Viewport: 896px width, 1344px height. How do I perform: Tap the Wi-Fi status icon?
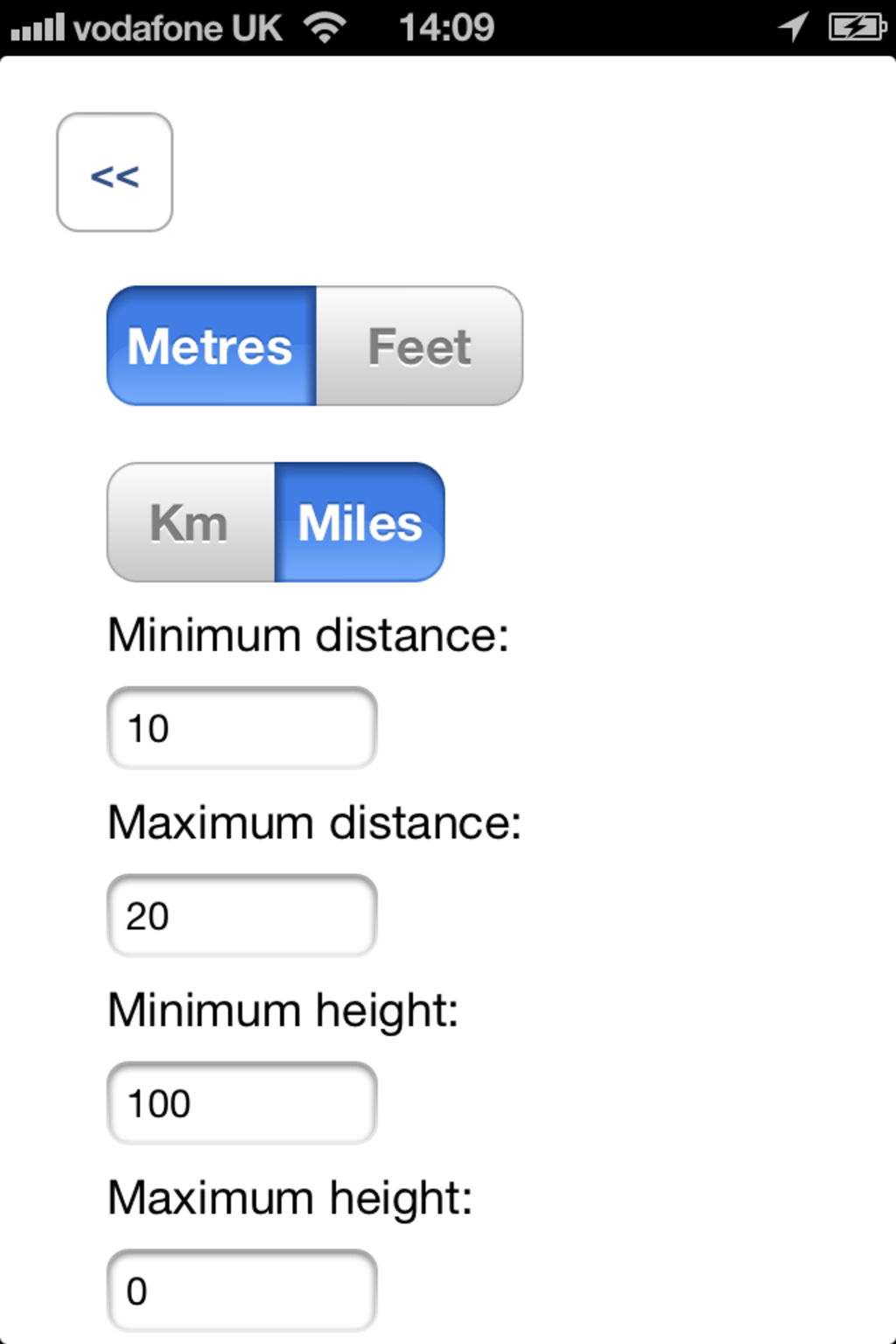325,27
